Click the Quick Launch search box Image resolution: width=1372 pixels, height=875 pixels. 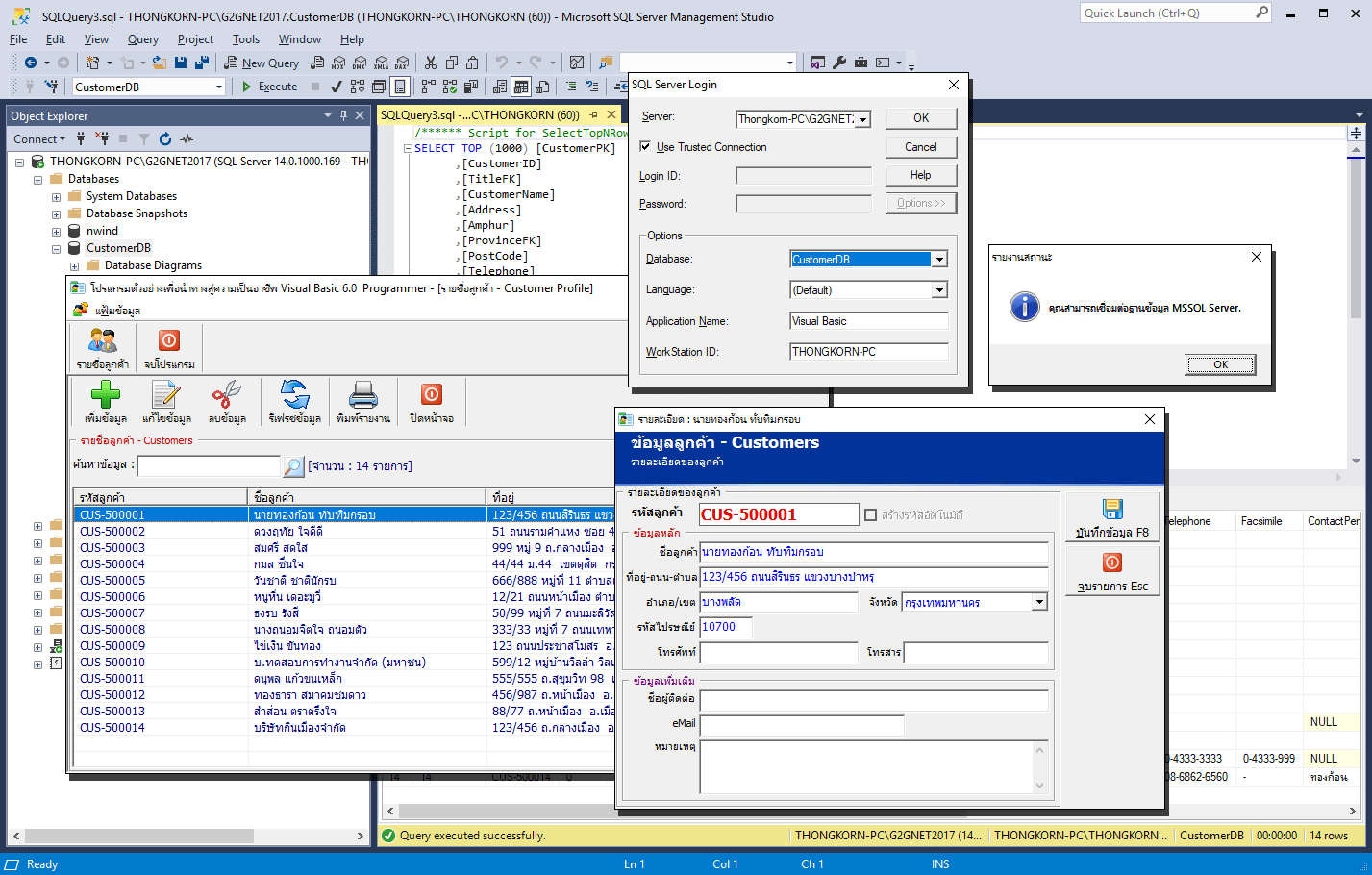1176,12
